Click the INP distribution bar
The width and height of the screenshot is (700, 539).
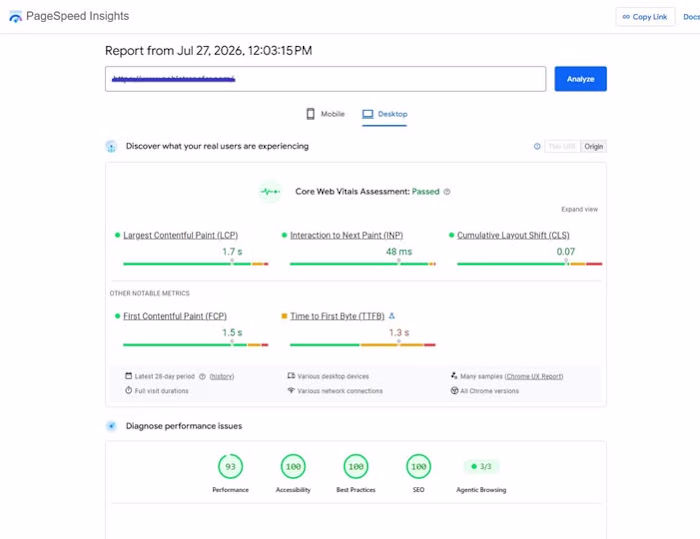point(362,264)
